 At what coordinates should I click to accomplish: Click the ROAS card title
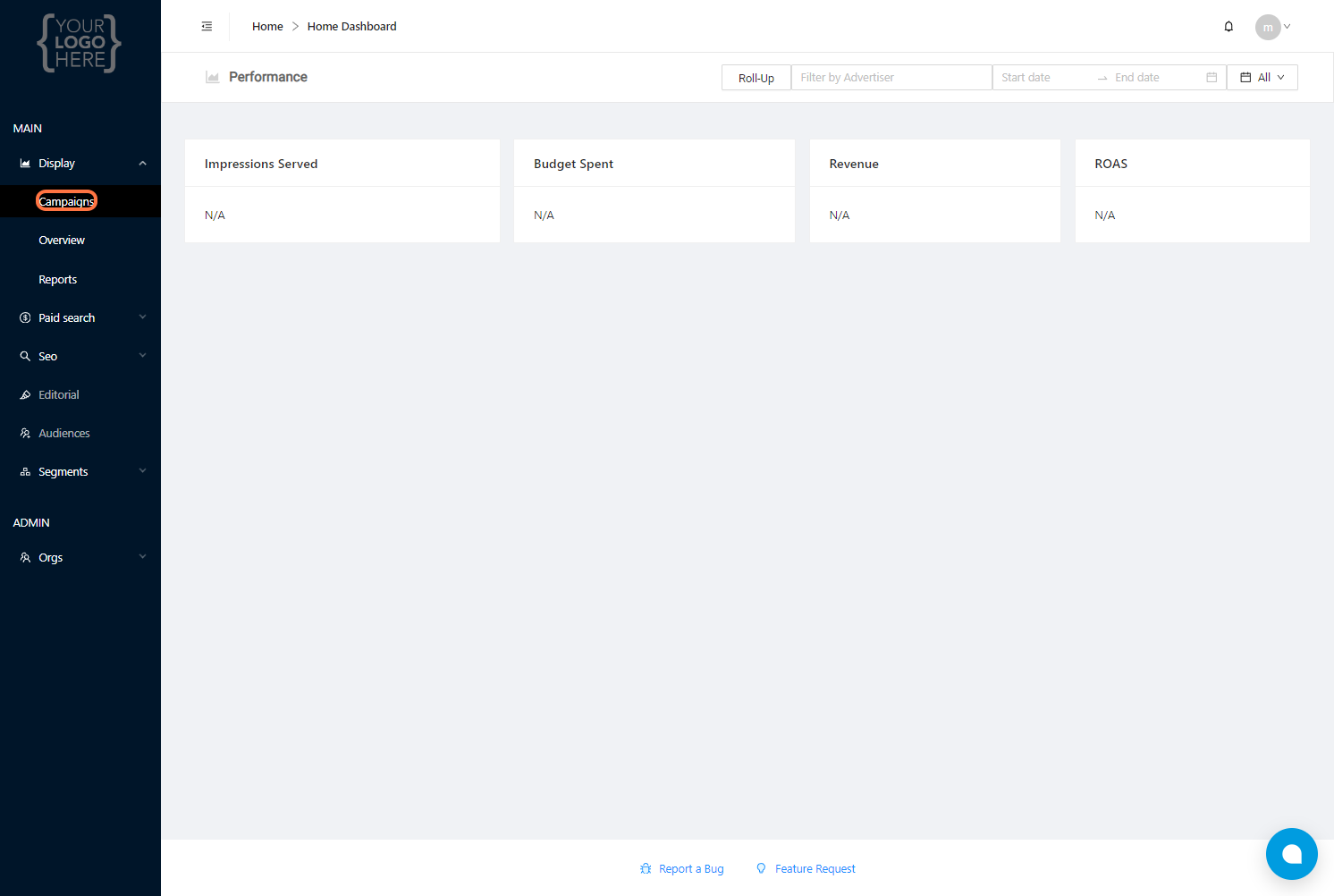[x=1111, y=164]
